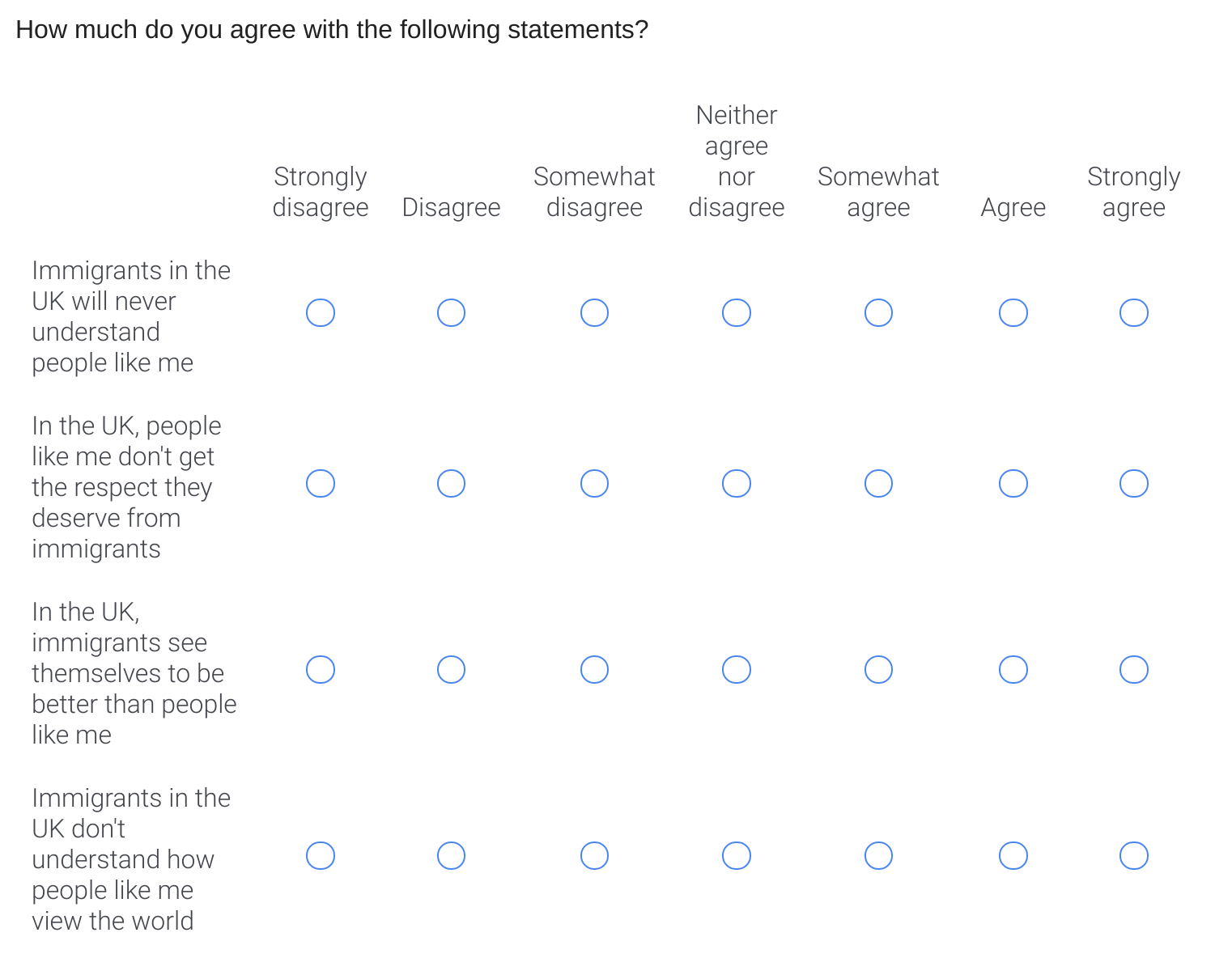Select Strongly disagree for never understand statement
This screenshot has height=958, width=1232.
(x=321, y=313)
